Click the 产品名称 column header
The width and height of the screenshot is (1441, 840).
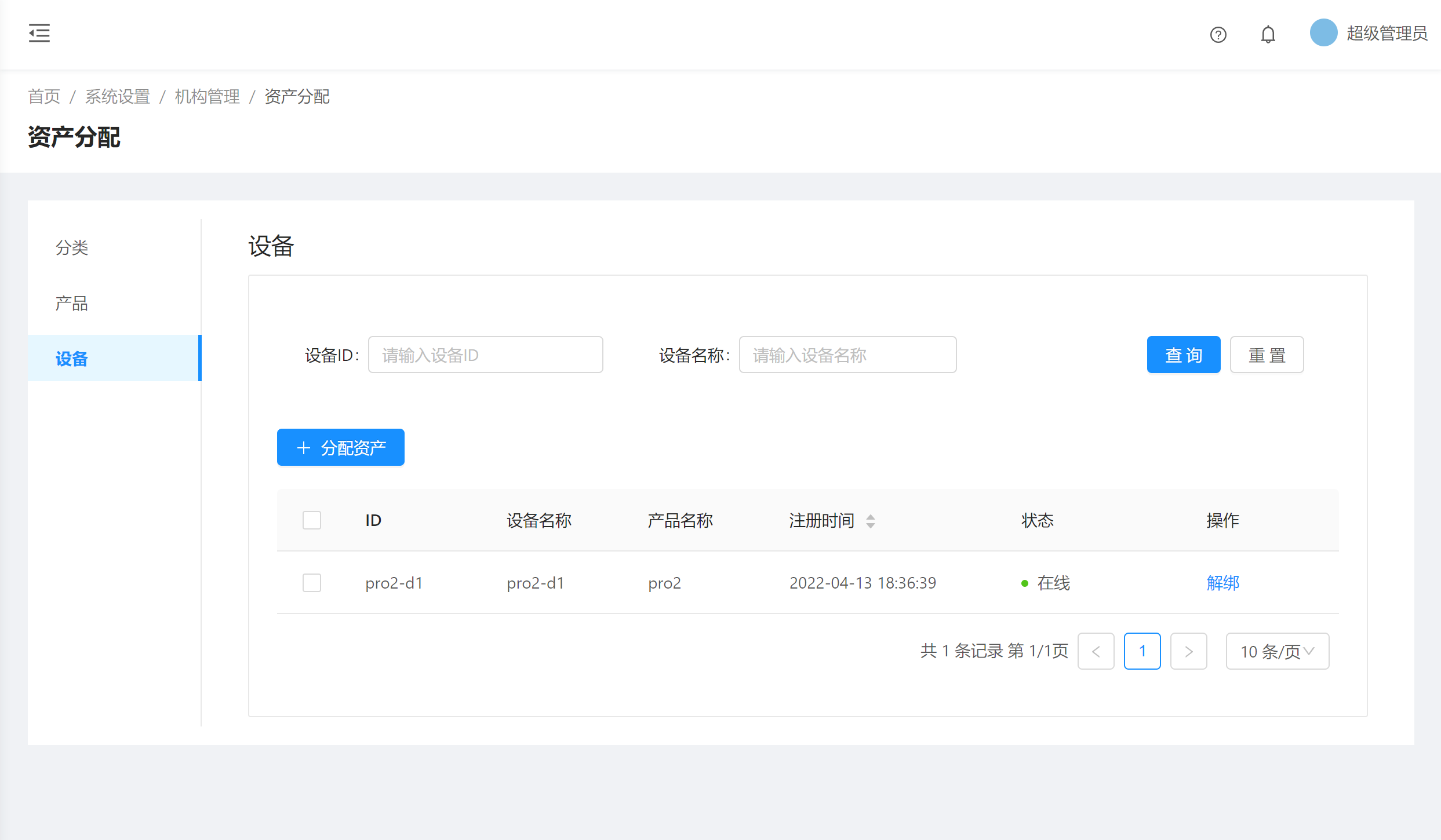pyautogui.click(x=681, y=520)
